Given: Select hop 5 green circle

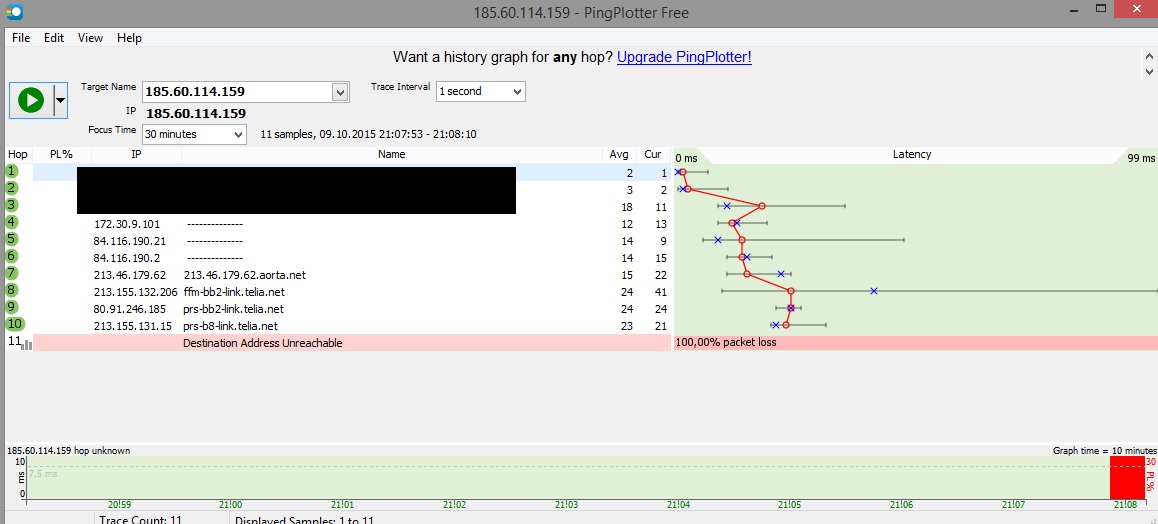Looking at the screenshot, I should point(11,239).
